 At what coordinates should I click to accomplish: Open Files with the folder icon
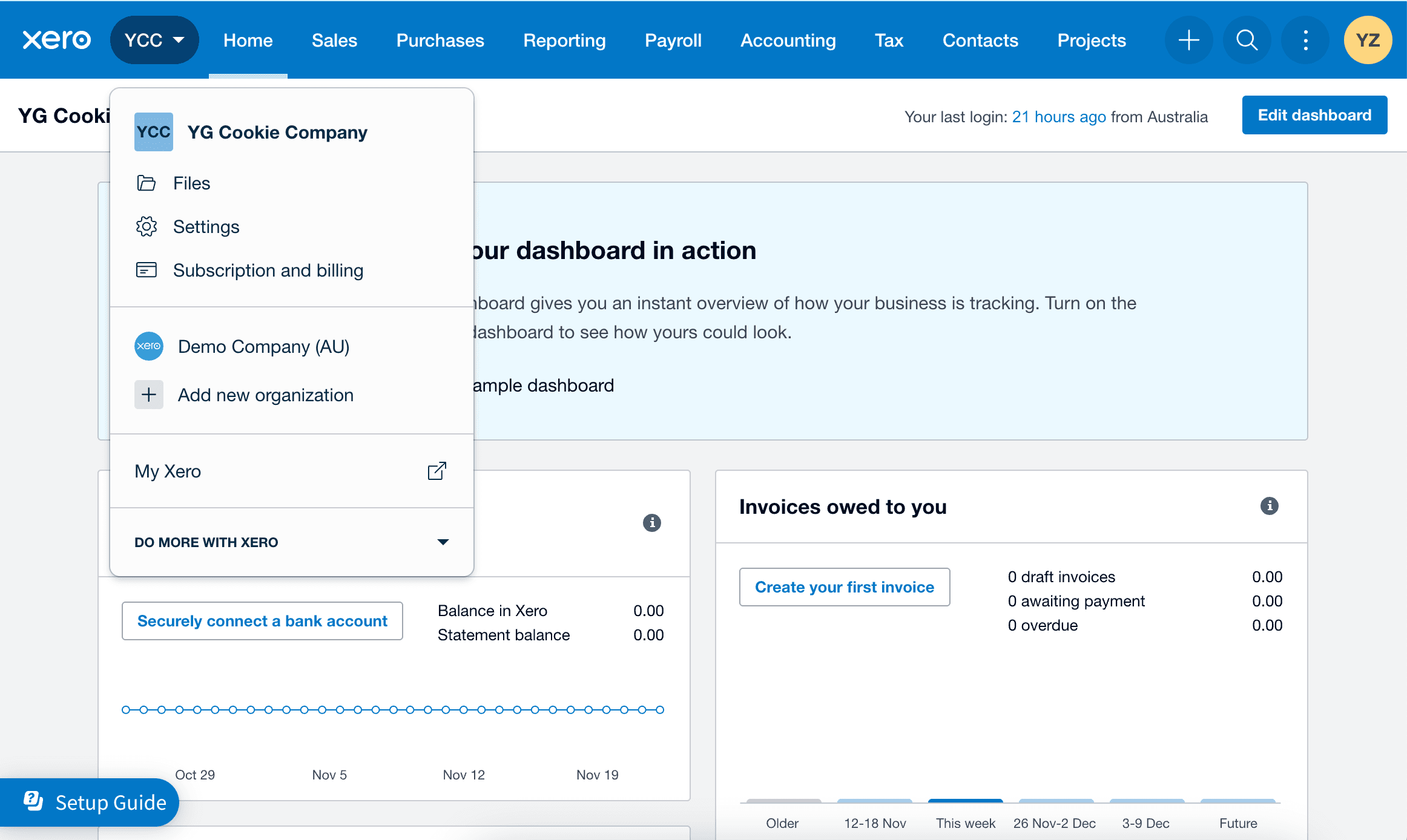(x=146, y=183)
